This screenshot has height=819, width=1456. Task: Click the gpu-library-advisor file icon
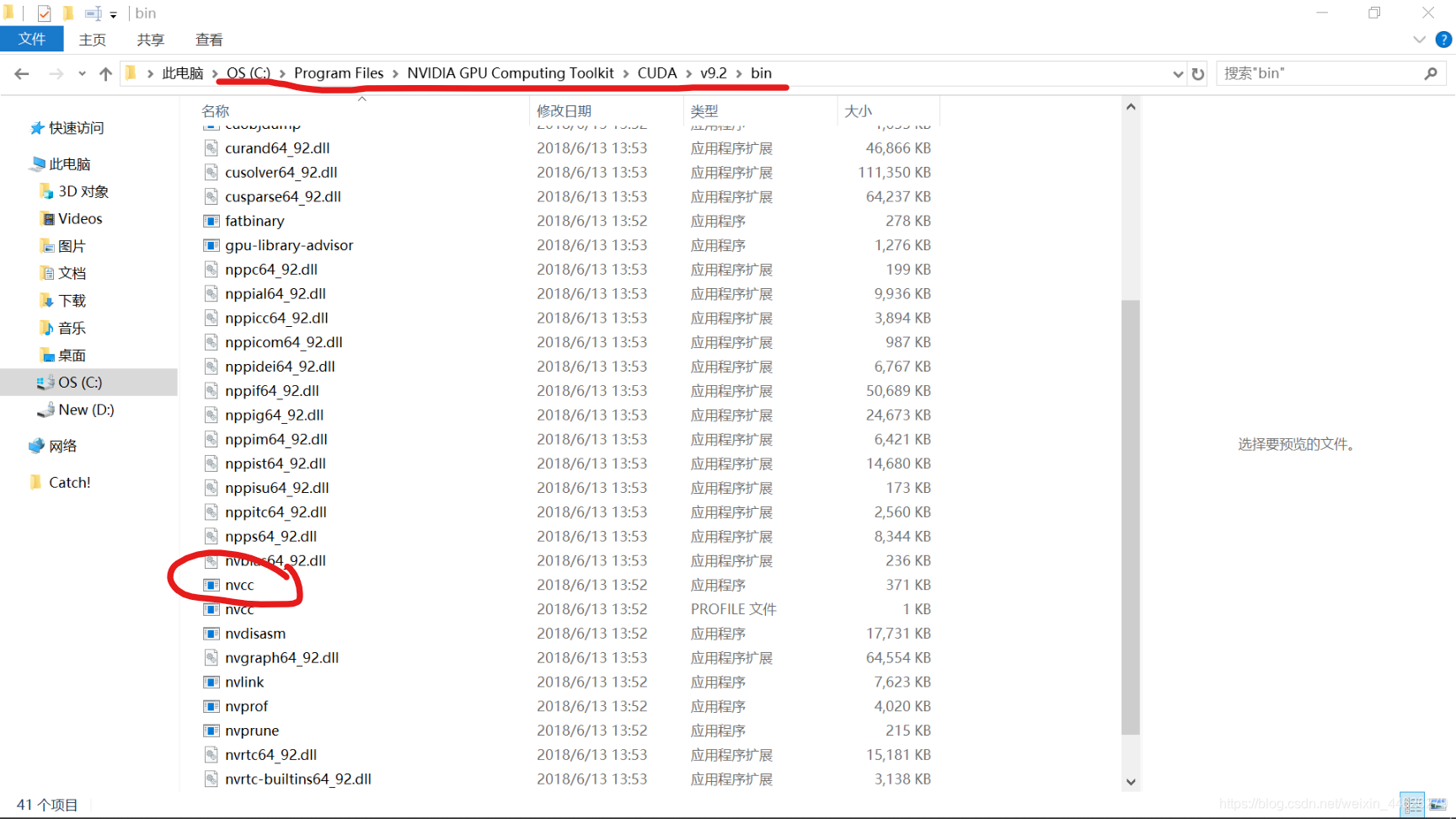[x=211, y=245]
